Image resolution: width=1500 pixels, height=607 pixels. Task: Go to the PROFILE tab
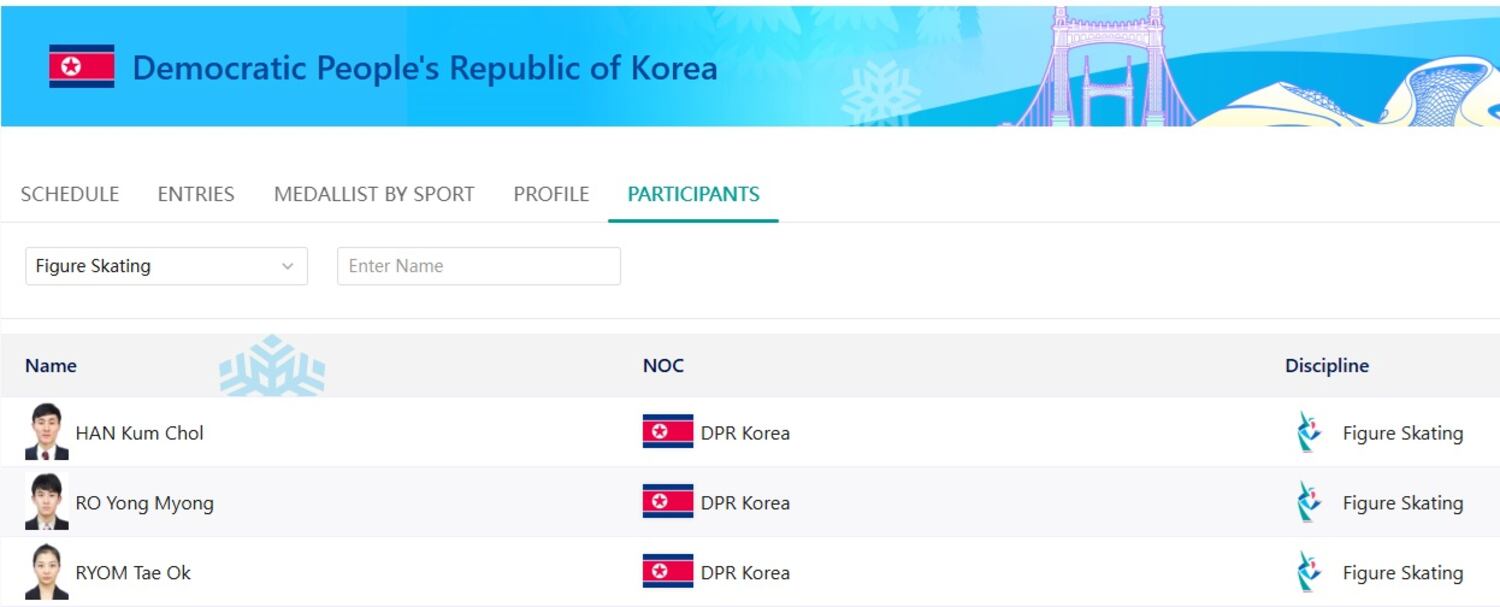coord(551,194)
